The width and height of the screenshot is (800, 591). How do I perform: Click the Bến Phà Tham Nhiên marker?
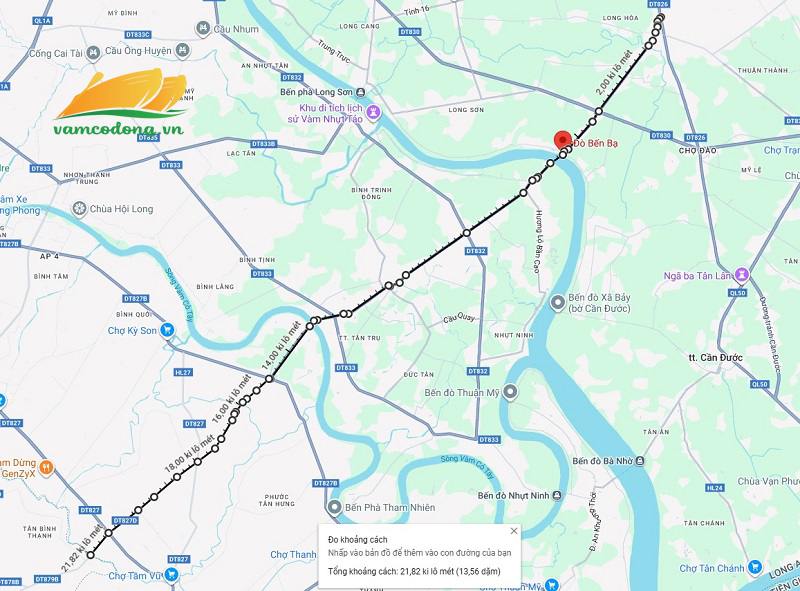(334, 507)
